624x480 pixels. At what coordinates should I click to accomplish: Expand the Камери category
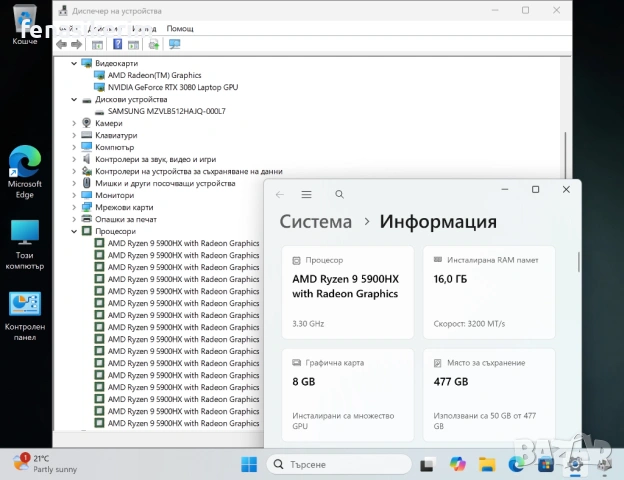(74, 123)
